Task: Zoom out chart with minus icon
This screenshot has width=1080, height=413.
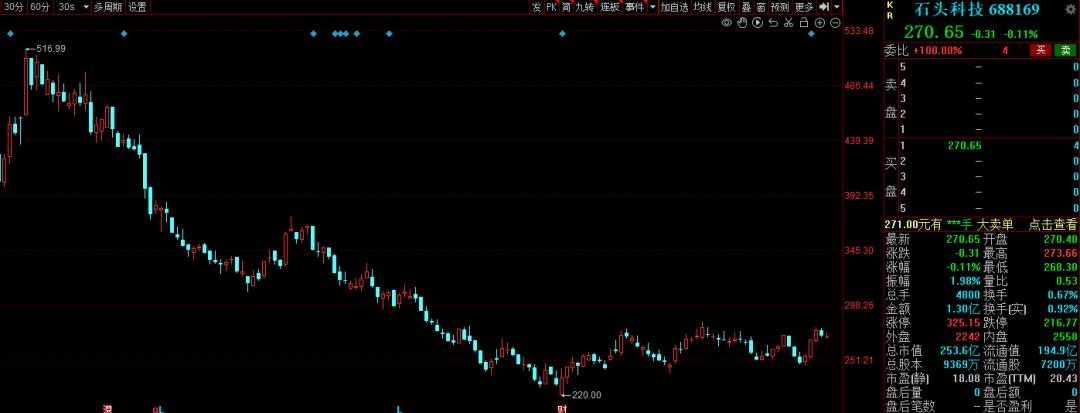Action: pyautogui.click(x=835, y=23)
